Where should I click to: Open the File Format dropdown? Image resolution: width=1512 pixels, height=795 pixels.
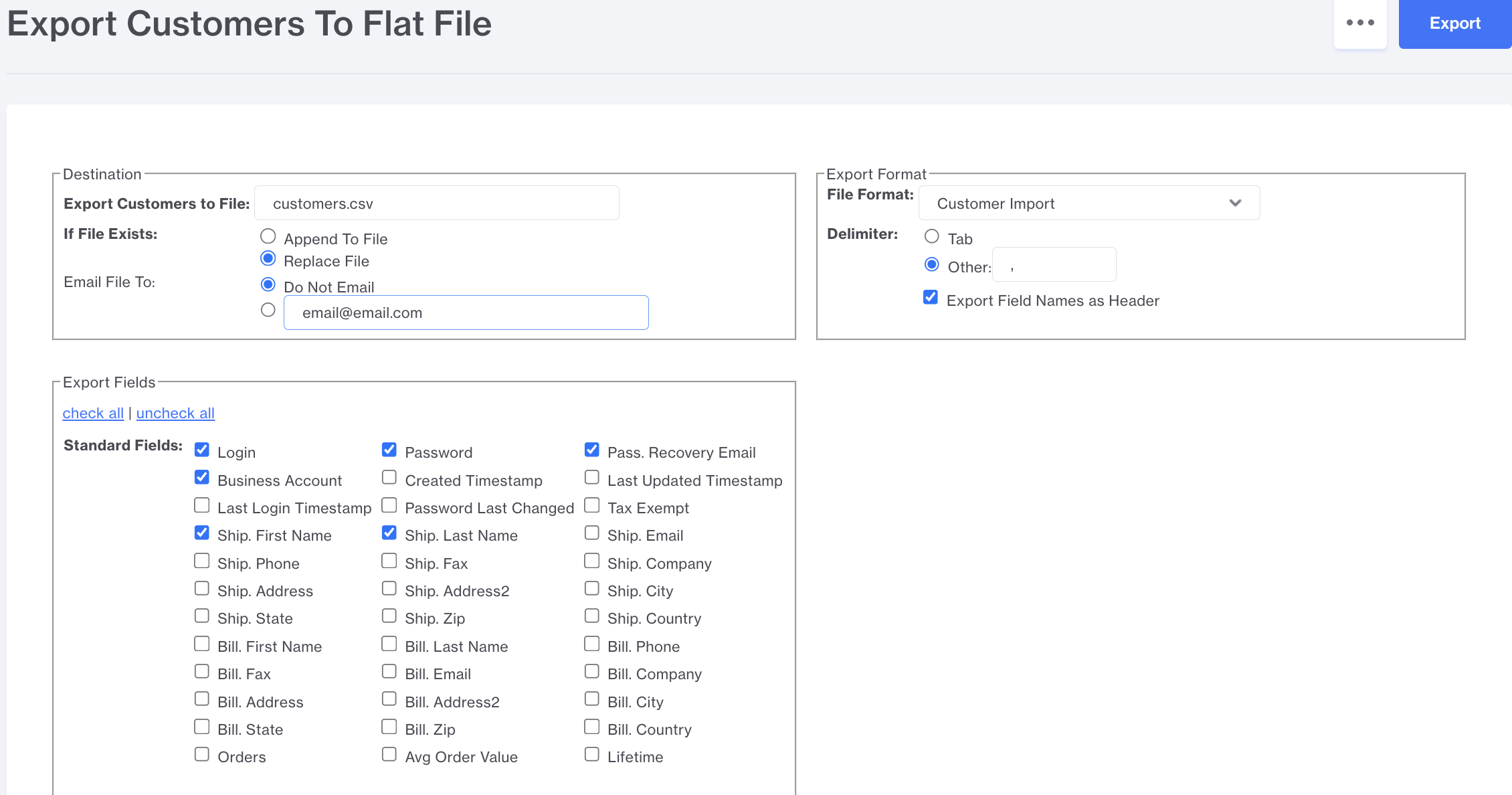pos(1089,203)
